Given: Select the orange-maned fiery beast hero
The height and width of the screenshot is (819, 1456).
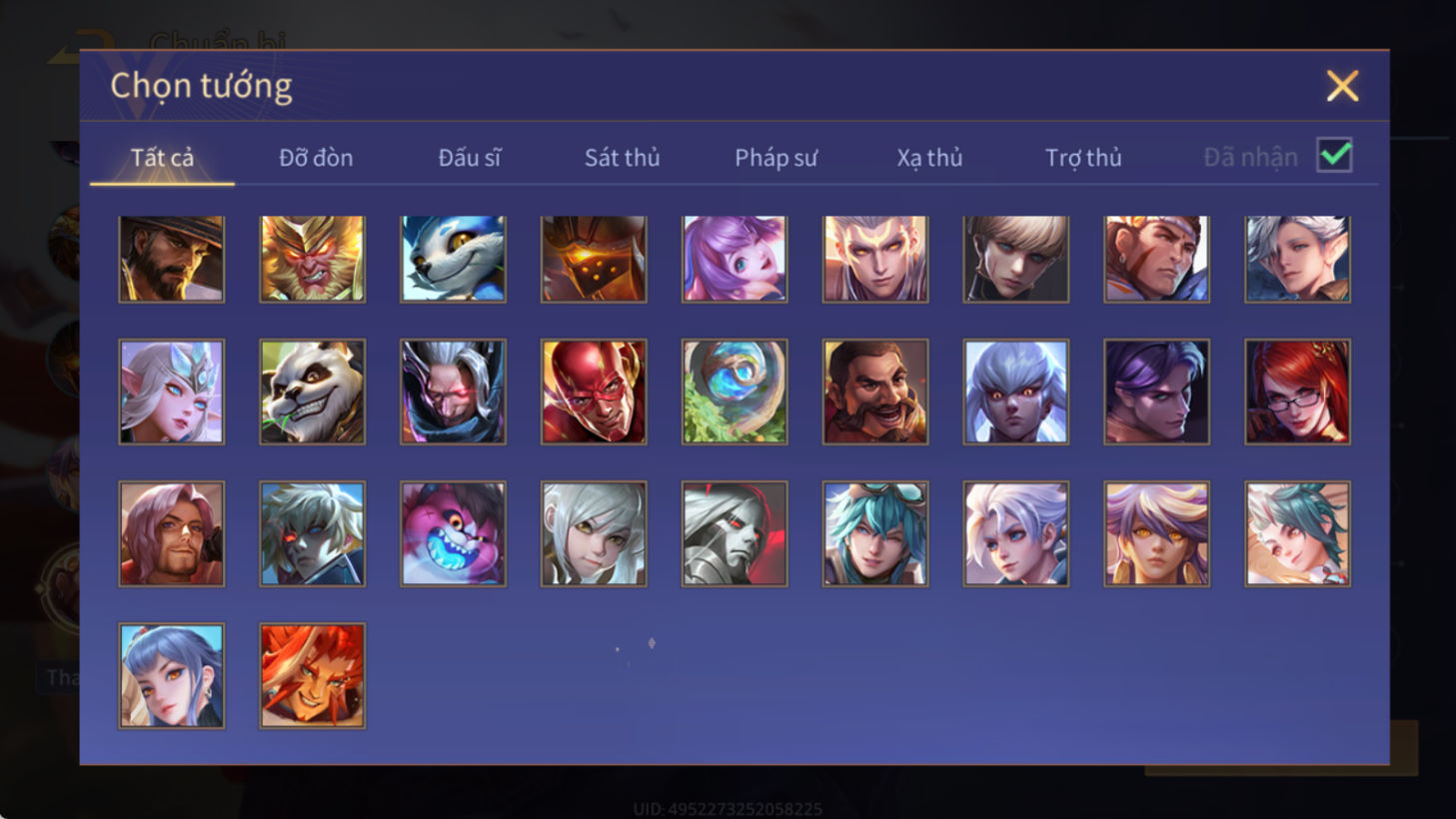Looking at the screenshot, I should tap(313, 676).
